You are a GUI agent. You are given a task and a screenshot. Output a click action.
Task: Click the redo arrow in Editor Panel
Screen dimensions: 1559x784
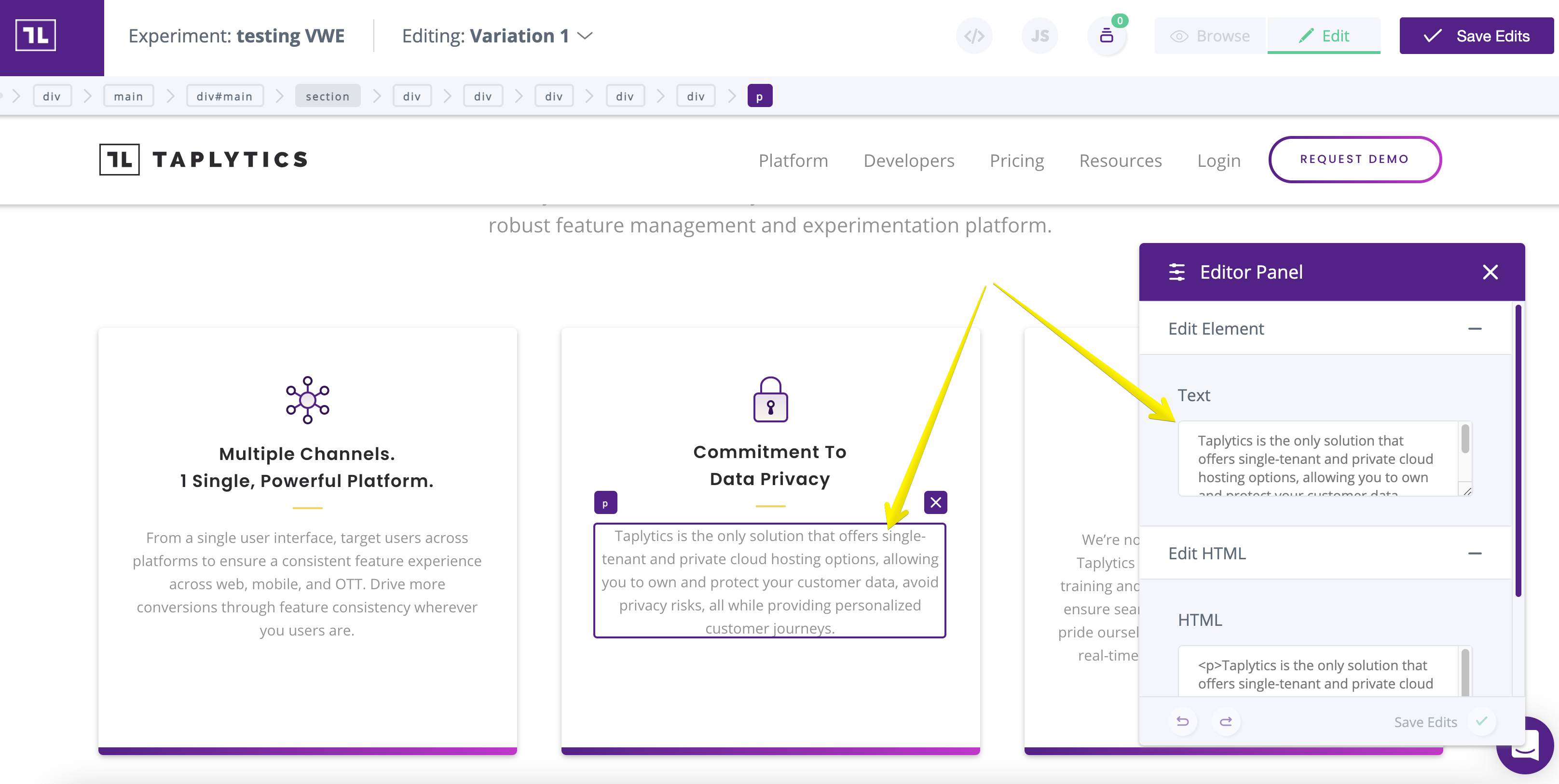click(1226, 721)
